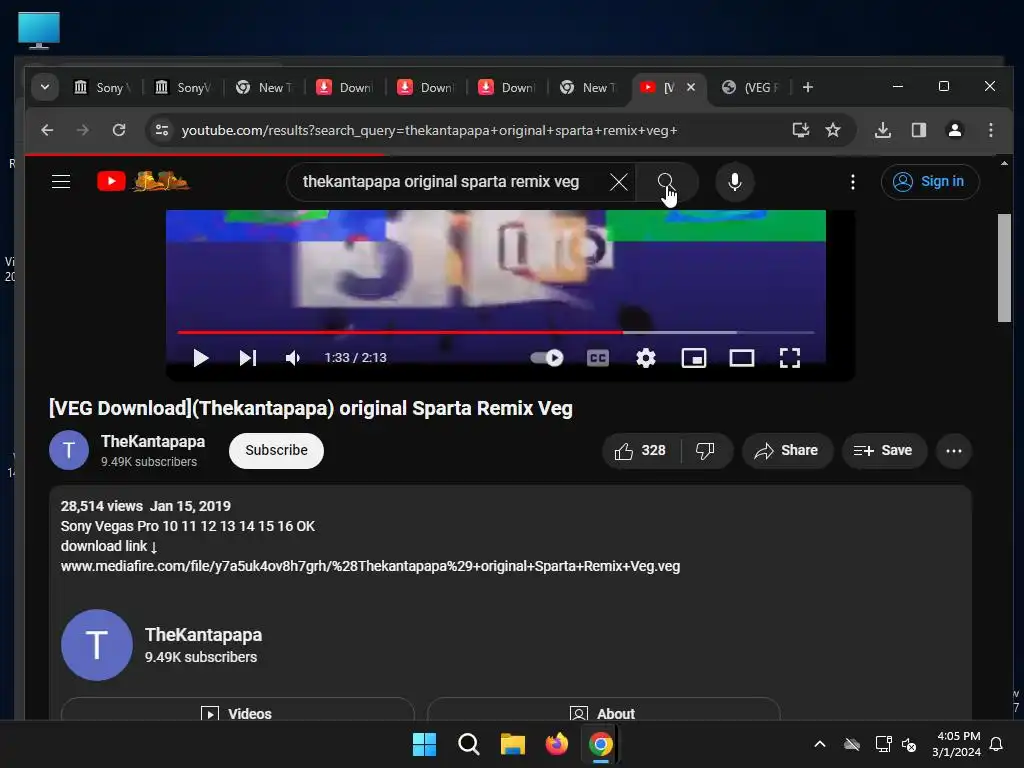Click the YouTube search magnifier button
The image size is (1024, 768).
(x=665, y=182)
